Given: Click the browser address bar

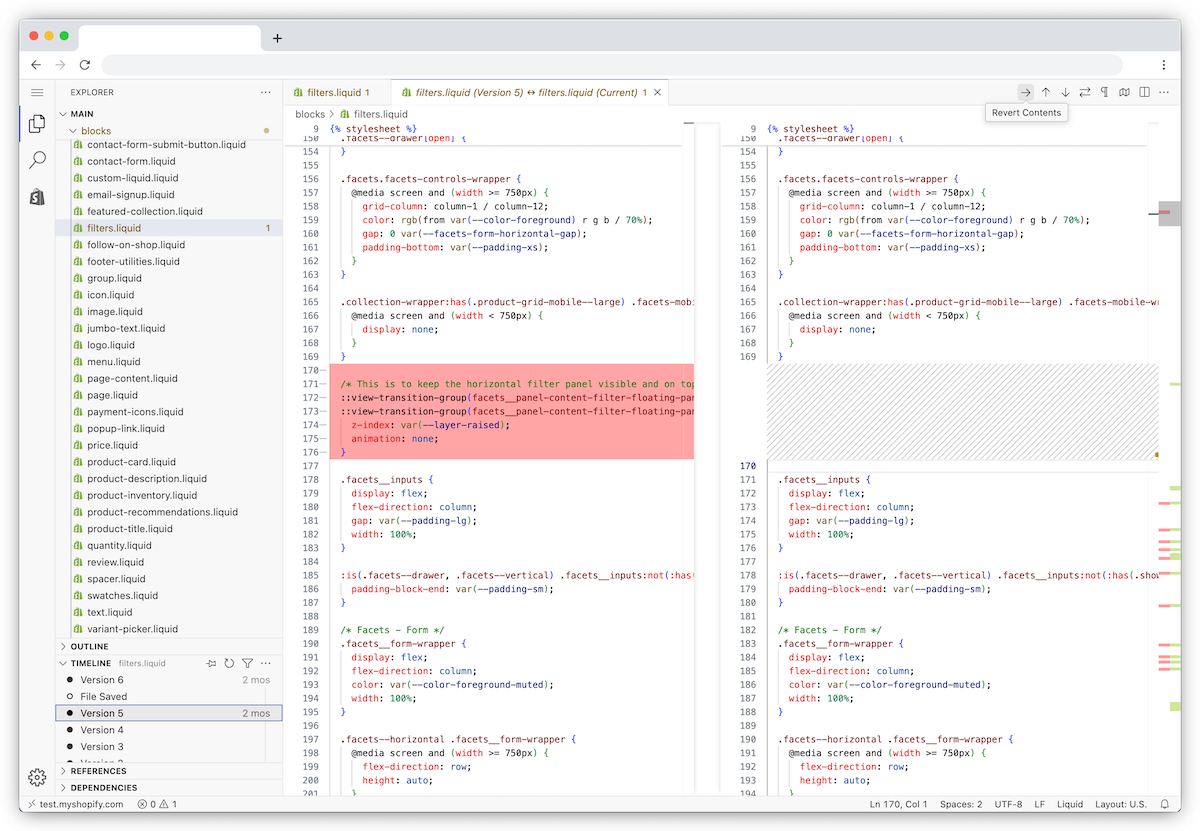Looking at the screenshot, I should click(611, 64).
